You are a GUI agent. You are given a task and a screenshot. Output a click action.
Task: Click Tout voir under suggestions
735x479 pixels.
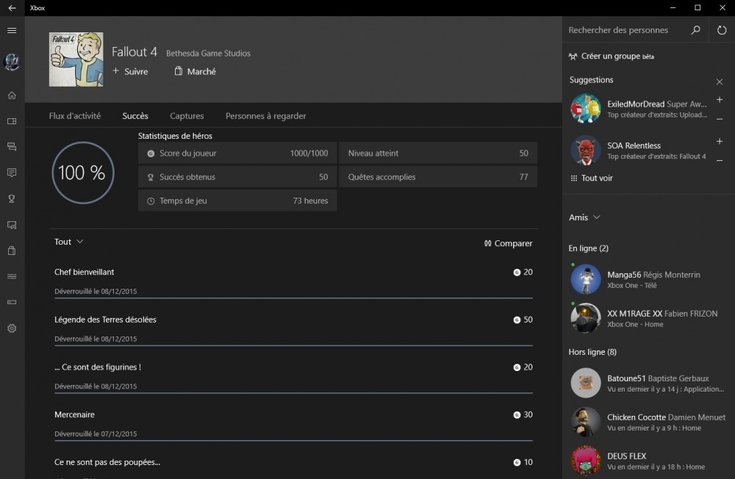592,178
